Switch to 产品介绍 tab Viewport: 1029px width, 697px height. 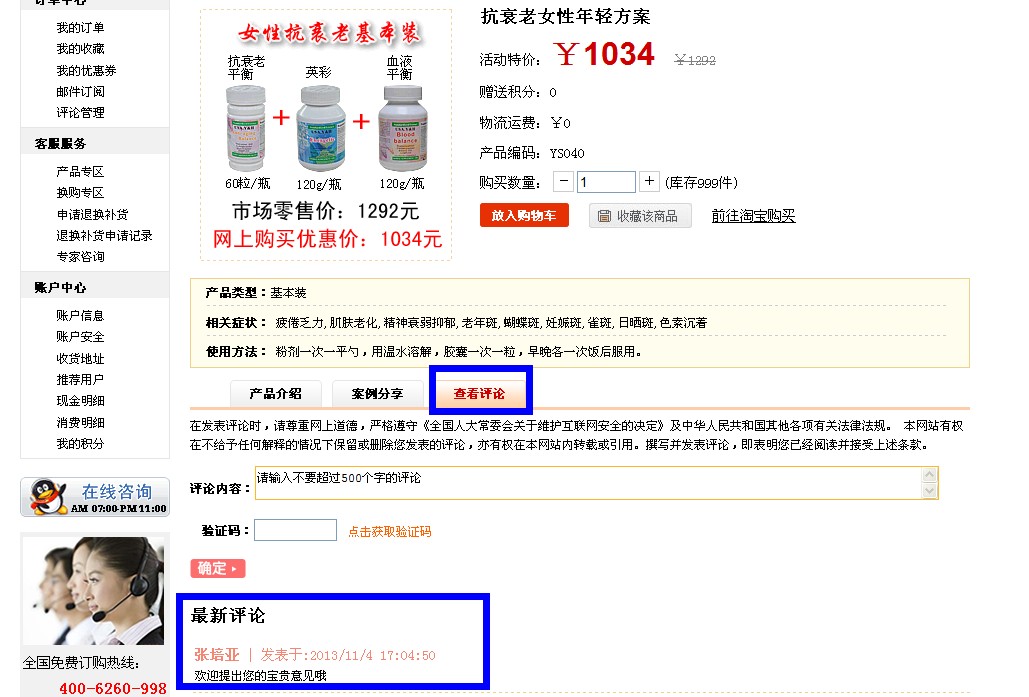tap(276, 394)
